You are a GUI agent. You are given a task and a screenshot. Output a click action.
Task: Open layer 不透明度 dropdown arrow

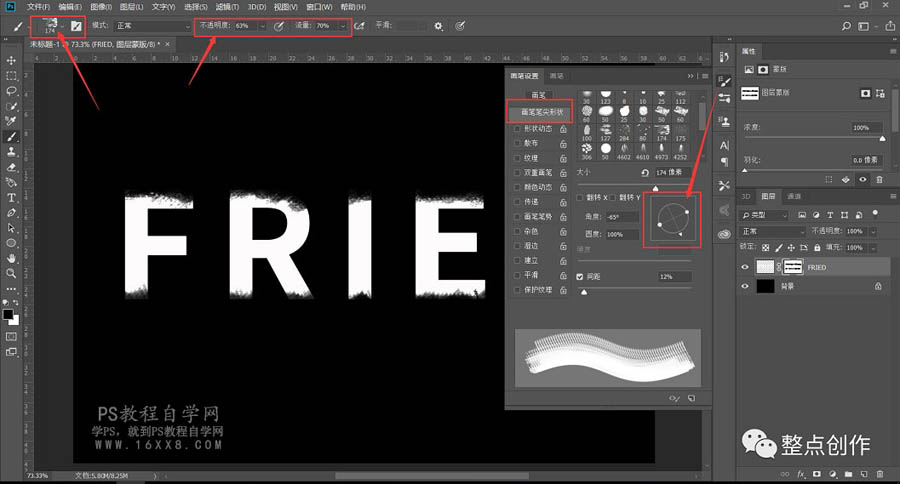[x=873, y=231]
